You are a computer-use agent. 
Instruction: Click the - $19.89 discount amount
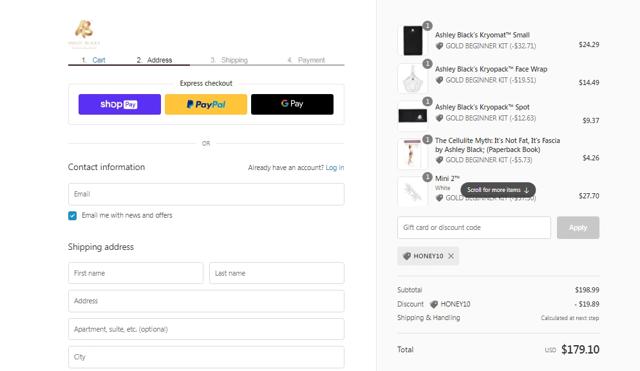coord(587,304)
